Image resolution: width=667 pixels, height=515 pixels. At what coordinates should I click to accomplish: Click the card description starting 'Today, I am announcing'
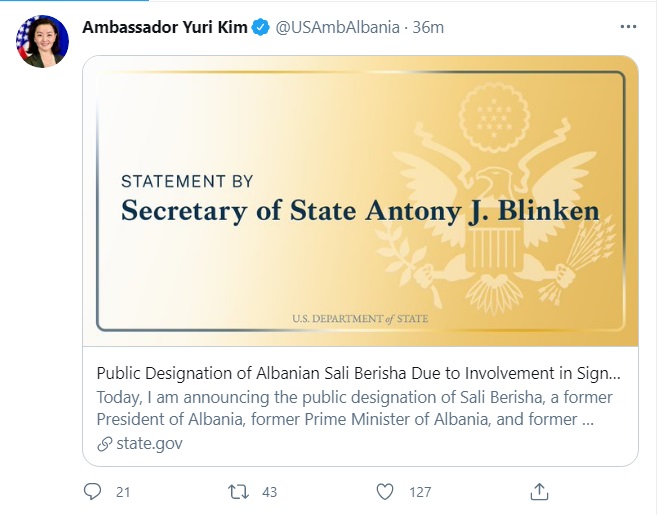354,408
